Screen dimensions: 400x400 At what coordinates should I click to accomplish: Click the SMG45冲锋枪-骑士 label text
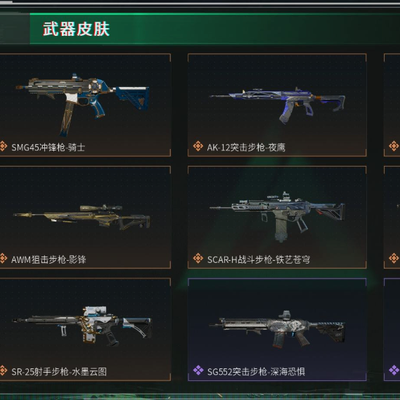point(48,147)
